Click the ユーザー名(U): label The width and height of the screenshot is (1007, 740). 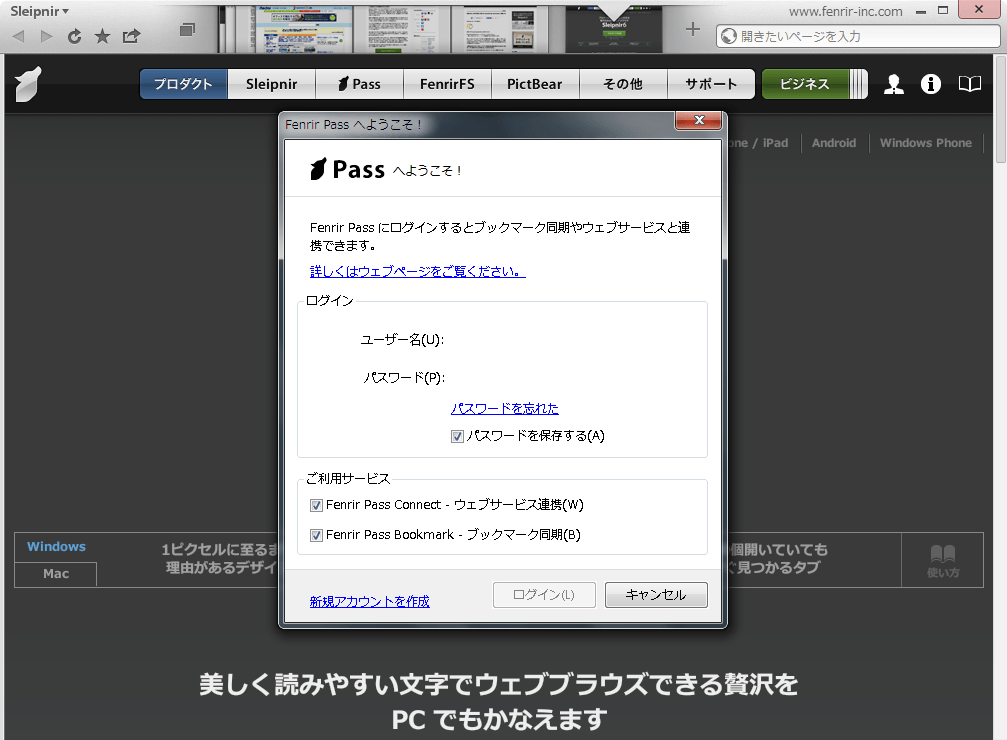(x=402, y=340)
